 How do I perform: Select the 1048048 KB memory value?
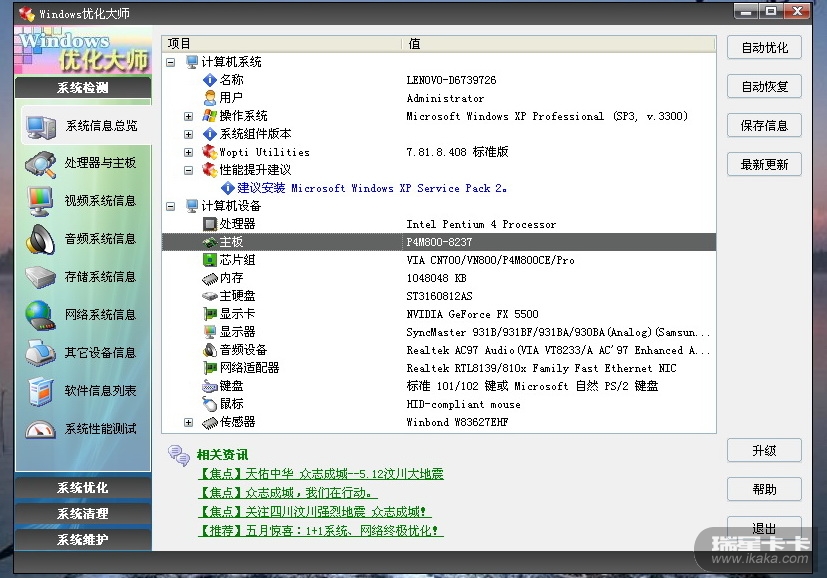coord(436,278)
